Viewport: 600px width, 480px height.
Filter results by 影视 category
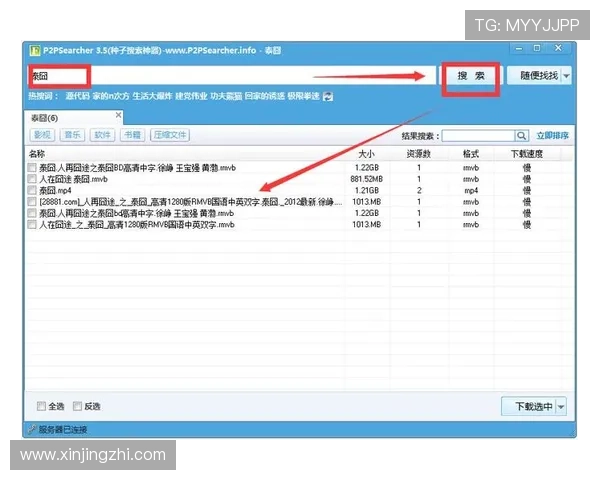42,135
